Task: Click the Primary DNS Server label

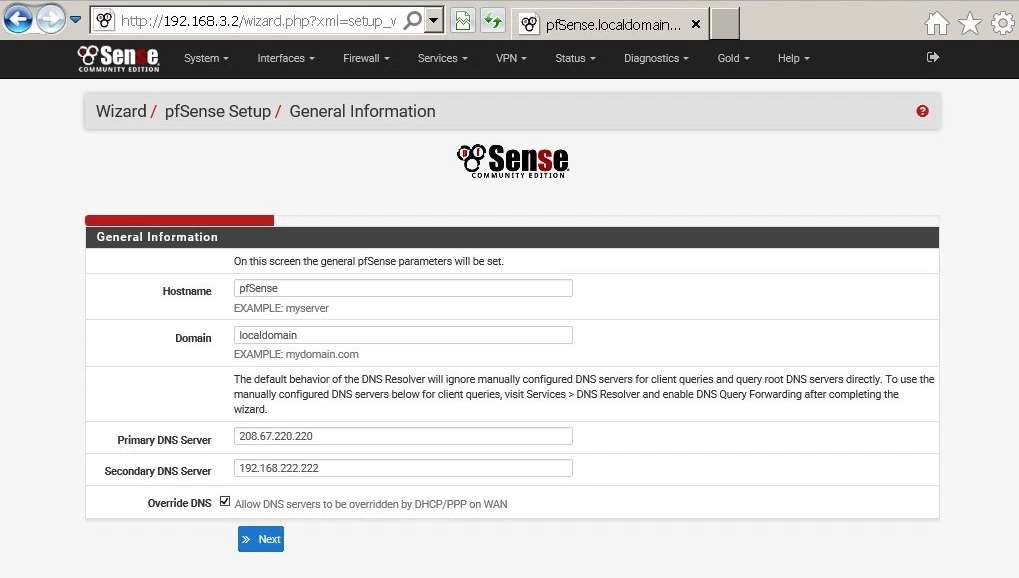Action: tap(164, 440)
